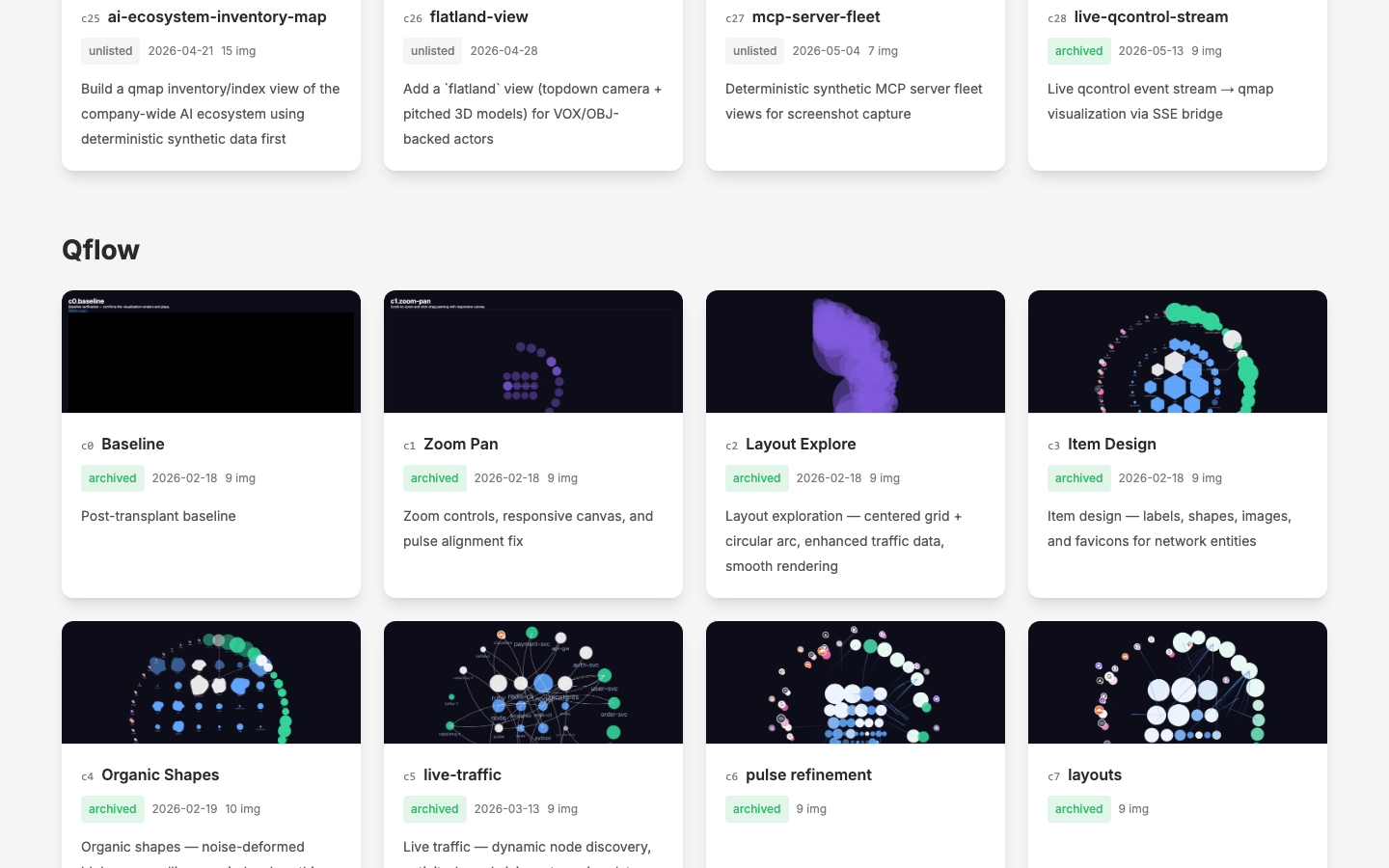Screen dimensions: 1389x868
Task: Click the Item Design title link
Action: click(1112, 444)
